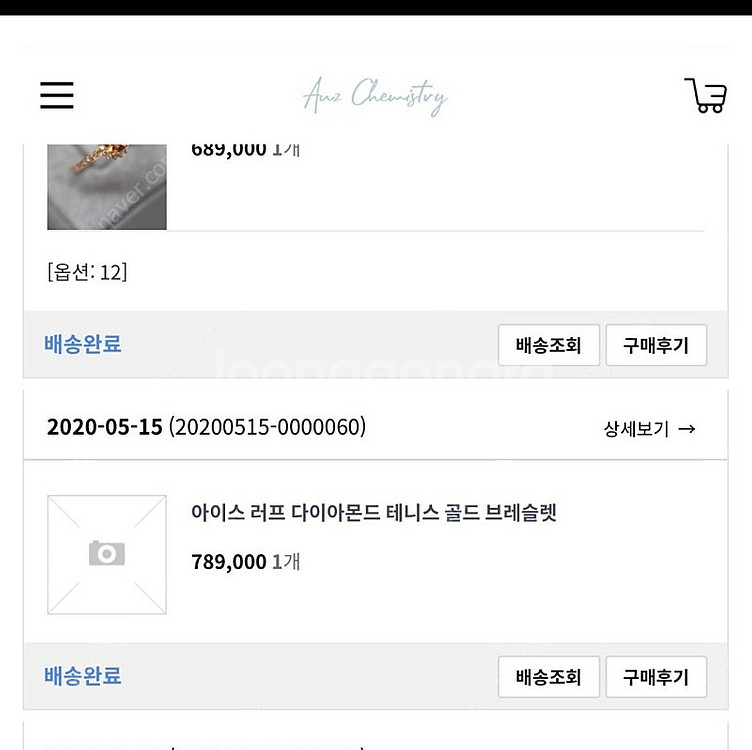Open the shopping cart
This screenshot has width=752, height=750.
tap(705, 95)
